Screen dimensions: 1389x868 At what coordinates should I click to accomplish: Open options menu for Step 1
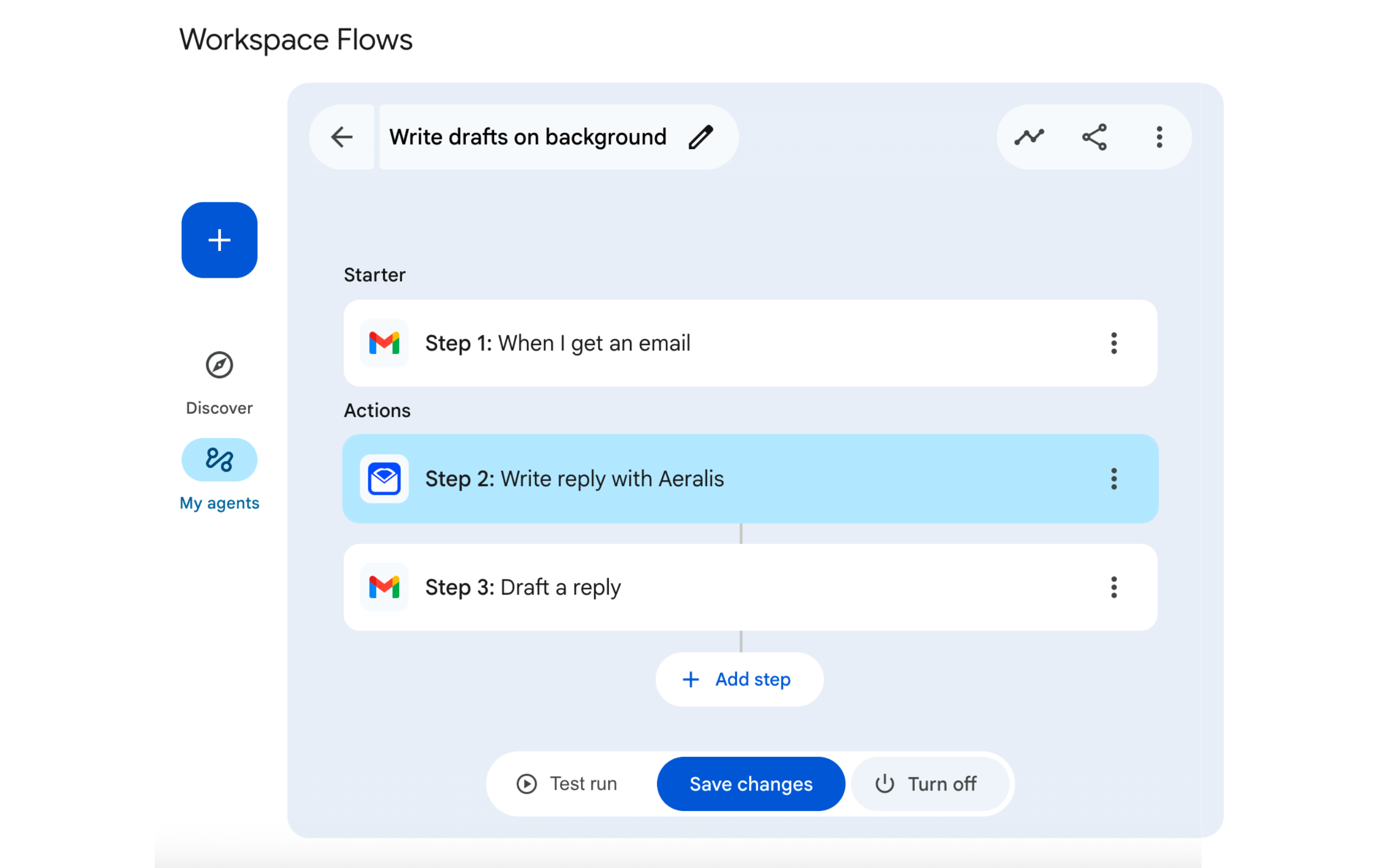(1113, 343)
